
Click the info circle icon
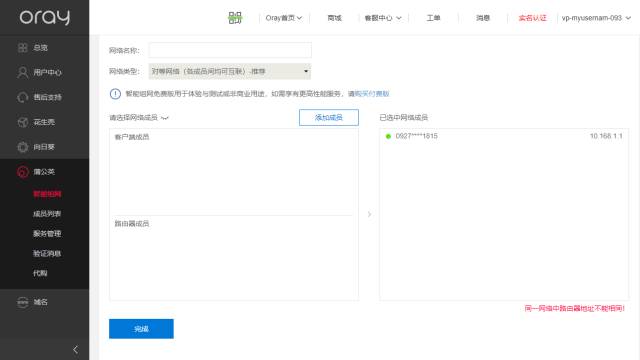115,94
